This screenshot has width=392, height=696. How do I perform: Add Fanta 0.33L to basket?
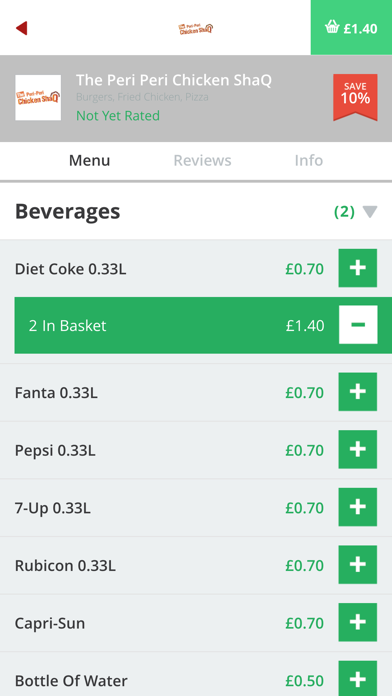[x=358, y=392]
